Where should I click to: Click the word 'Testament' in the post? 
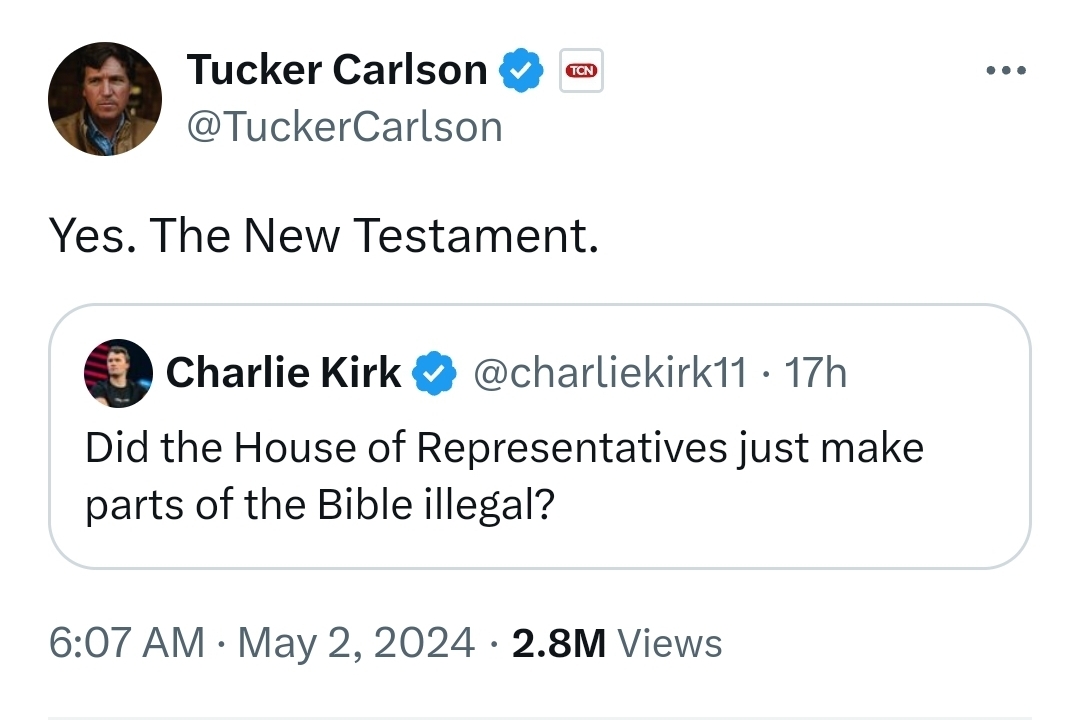tap(475, 236)
